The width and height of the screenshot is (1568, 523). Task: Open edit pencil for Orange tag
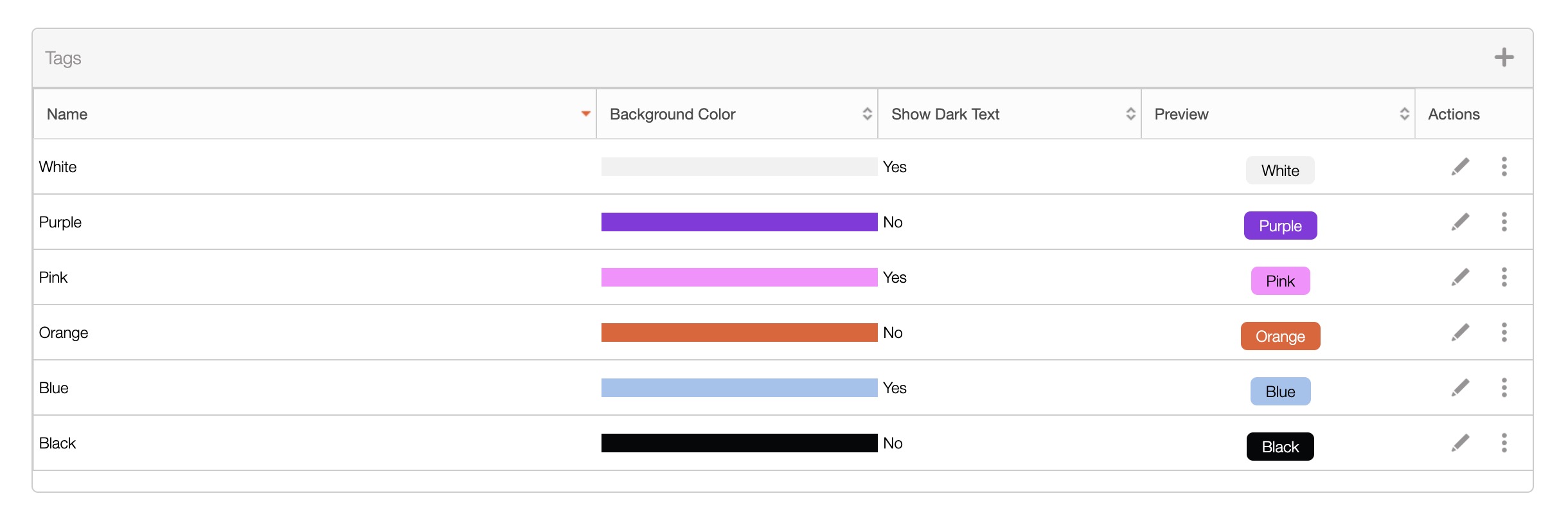[x=1460, y=333]
